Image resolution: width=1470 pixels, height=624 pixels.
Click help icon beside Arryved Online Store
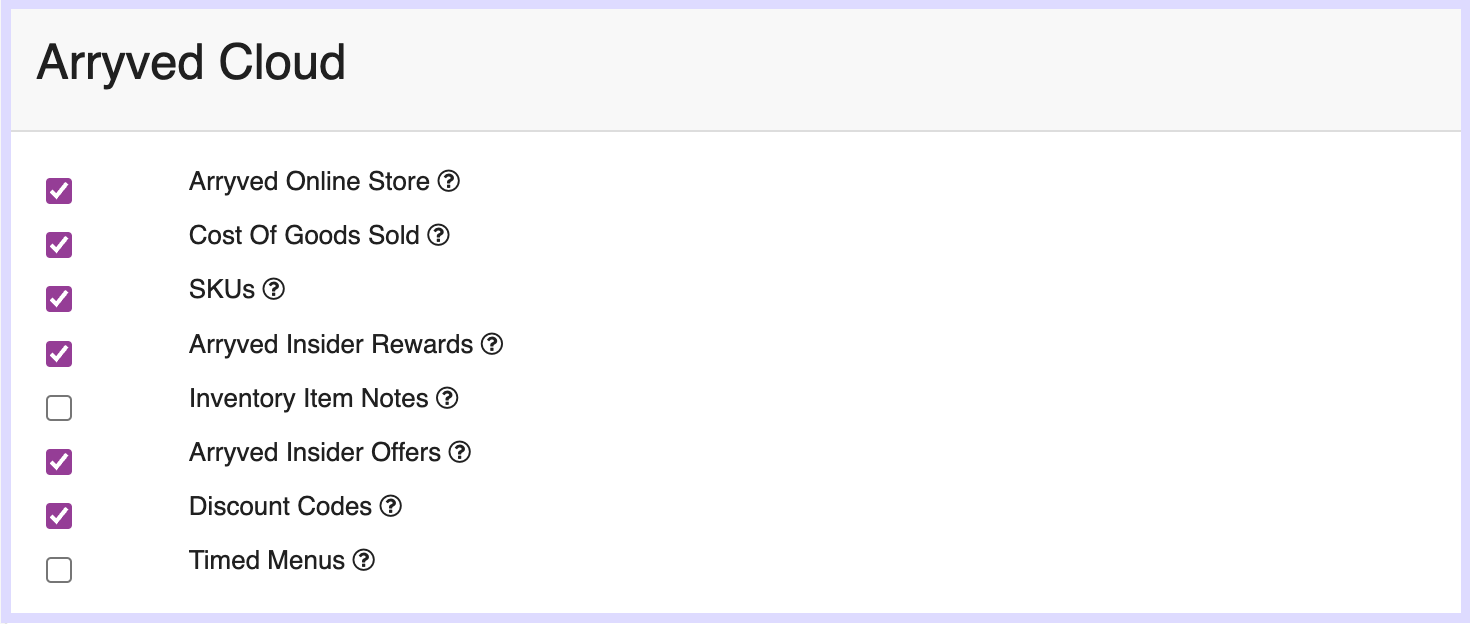(x=449, y=182)
